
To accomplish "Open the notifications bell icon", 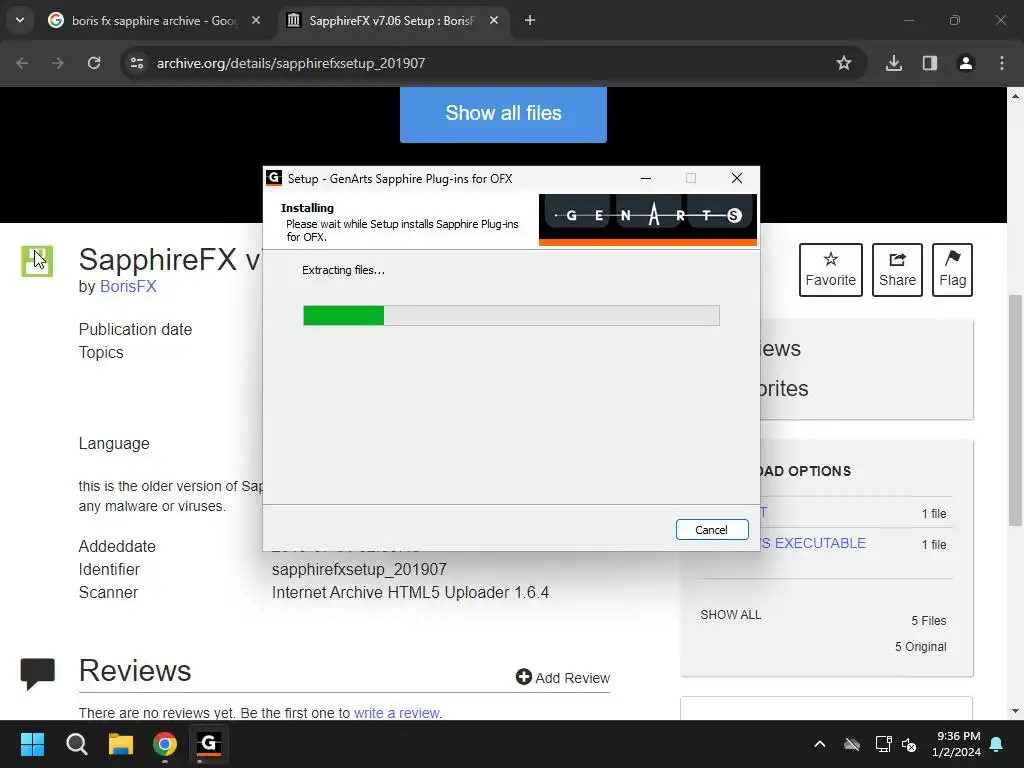I will (997, 744).
